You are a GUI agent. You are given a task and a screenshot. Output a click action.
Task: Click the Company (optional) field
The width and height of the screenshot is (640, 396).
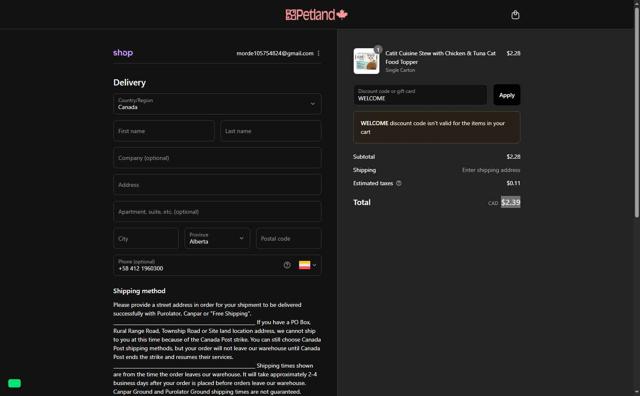[217, 158]
